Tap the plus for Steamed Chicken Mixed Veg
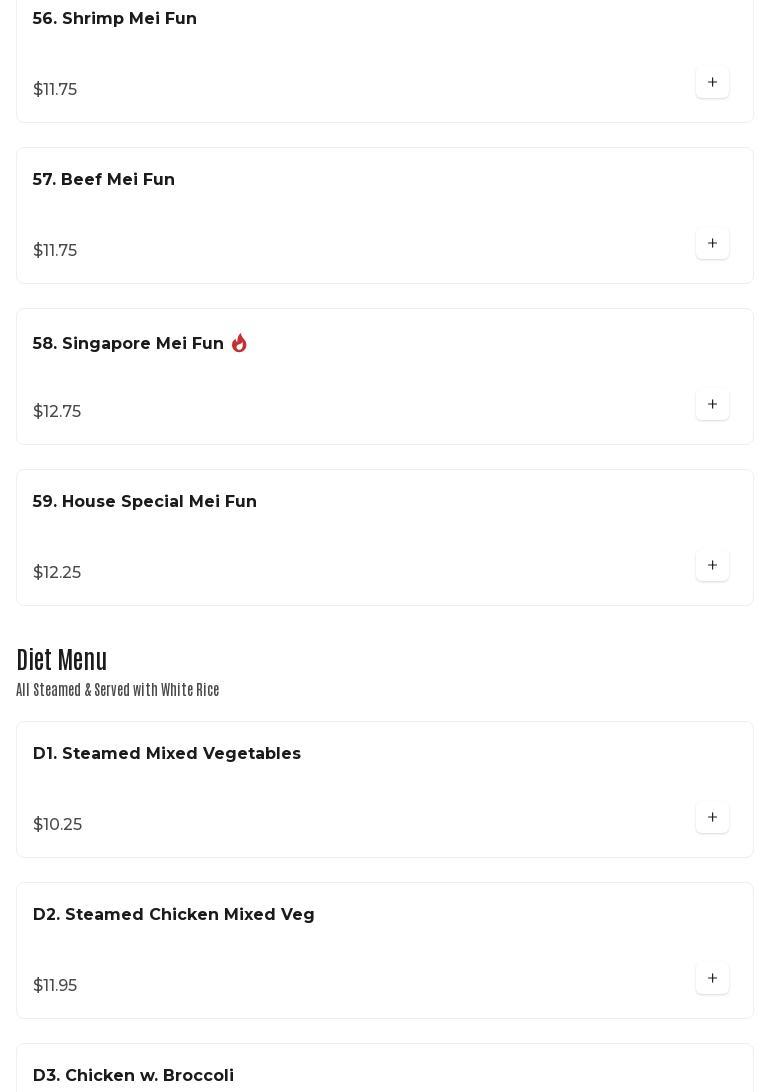The image size is (770, 1092). 712,978
